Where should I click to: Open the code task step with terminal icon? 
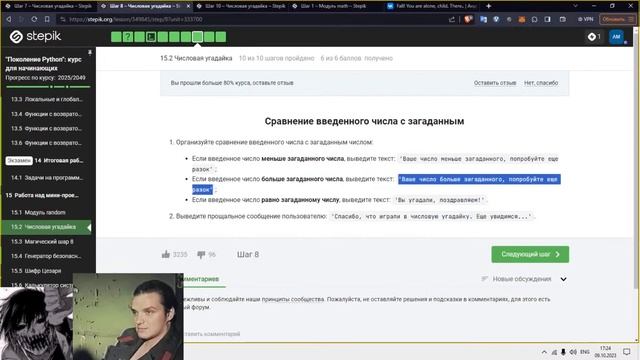pos(151,37)
